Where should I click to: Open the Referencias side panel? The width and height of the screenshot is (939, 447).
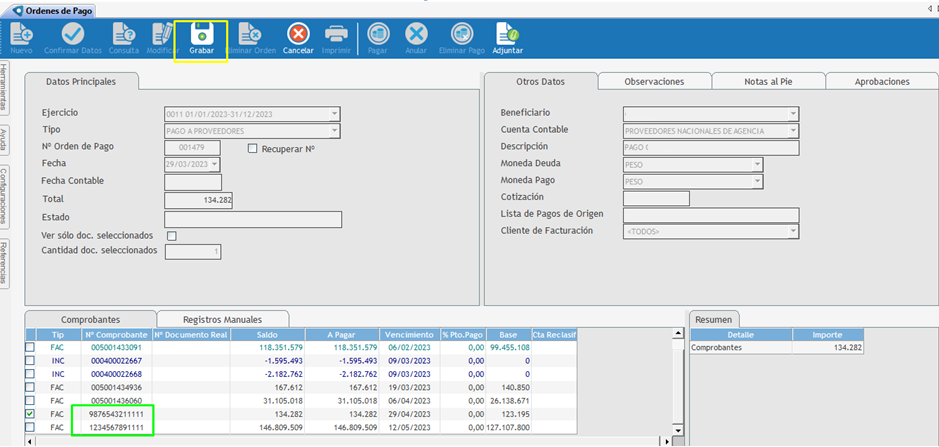coord(4,262)
